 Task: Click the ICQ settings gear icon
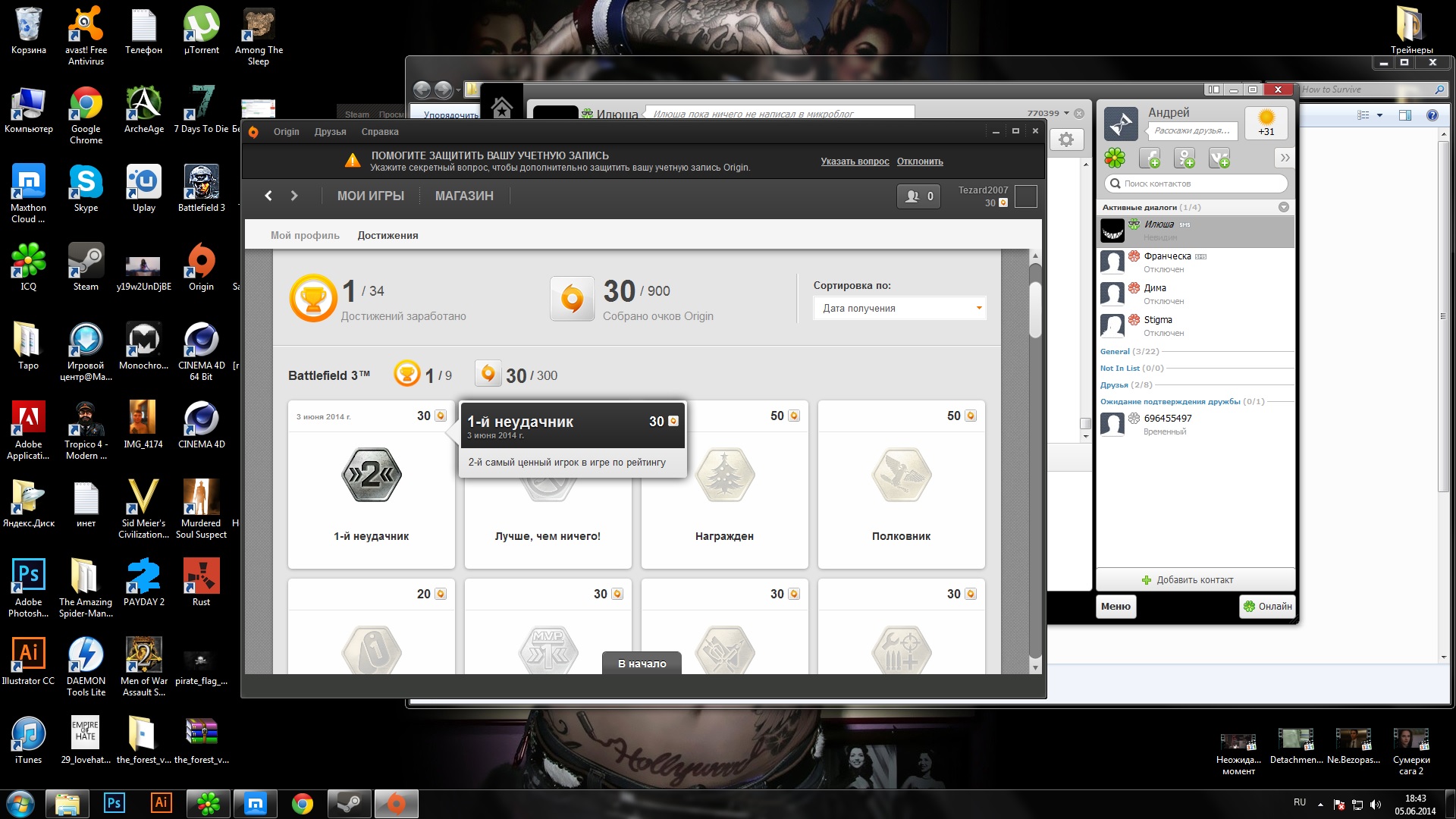(x=1066, y=140)
